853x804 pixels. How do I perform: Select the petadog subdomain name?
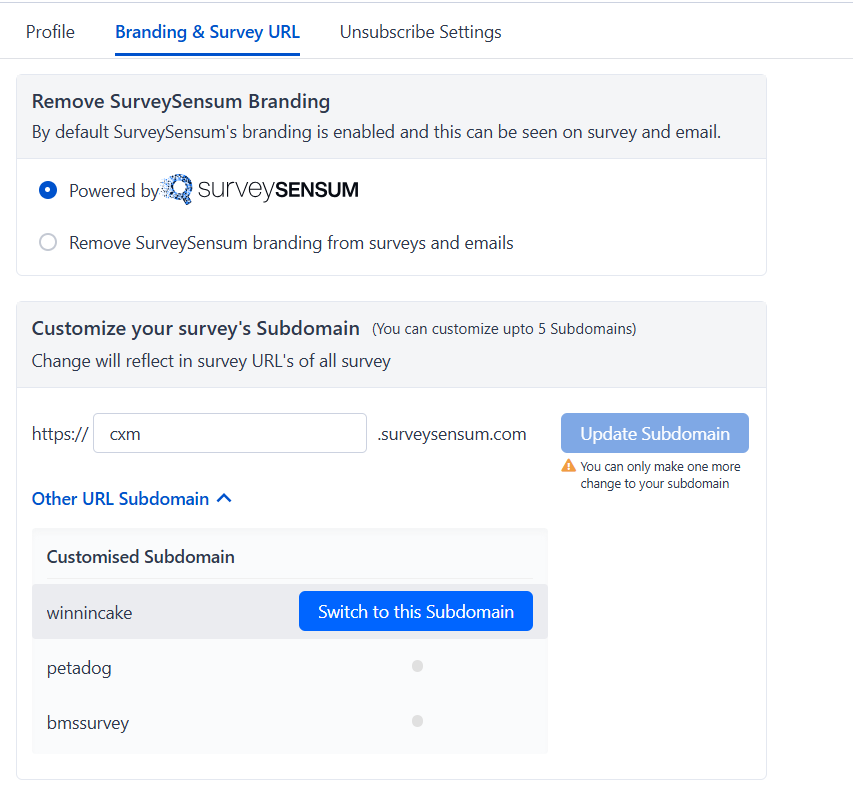pos(79,667)
